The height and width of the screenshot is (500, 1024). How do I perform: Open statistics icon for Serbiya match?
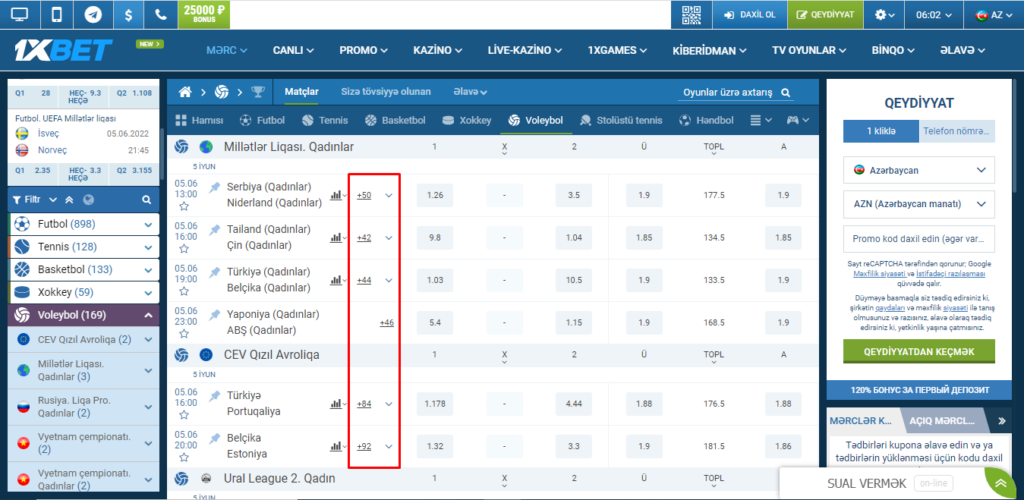338,195
